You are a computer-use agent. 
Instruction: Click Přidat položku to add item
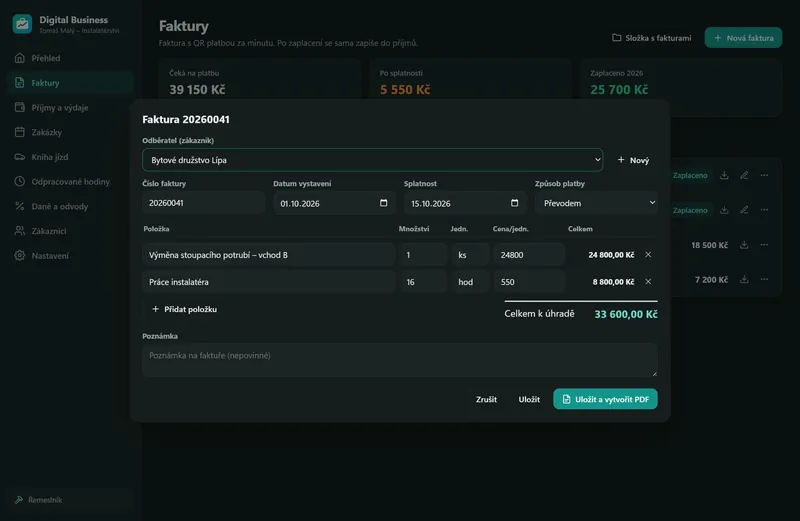[184, 309]
